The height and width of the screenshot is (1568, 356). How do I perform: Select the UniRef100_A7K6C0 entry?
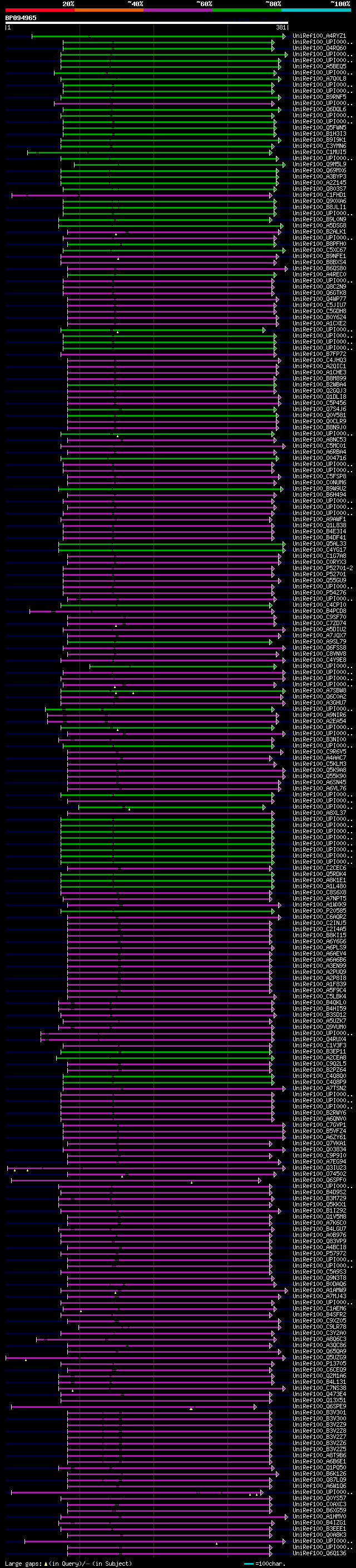[319, 1222]
